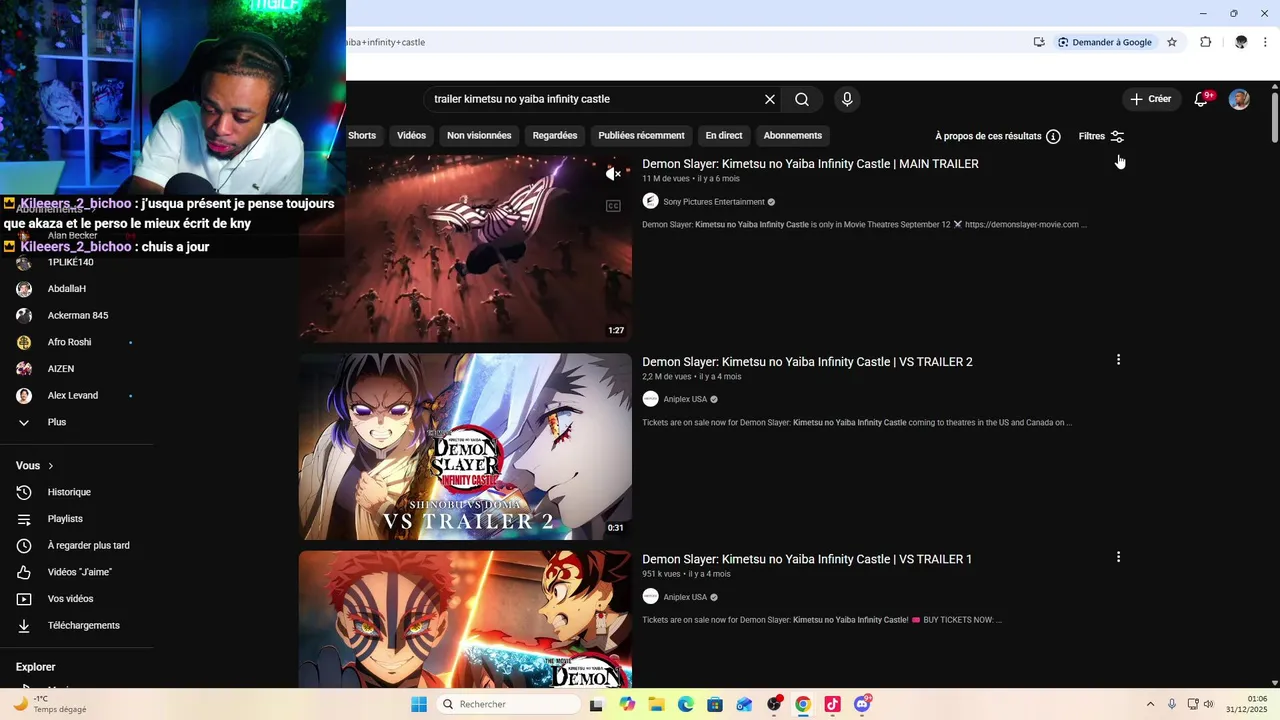Open Téléchargements in the sidebar
The image size is (1280, 720).
tap(76, 626)
